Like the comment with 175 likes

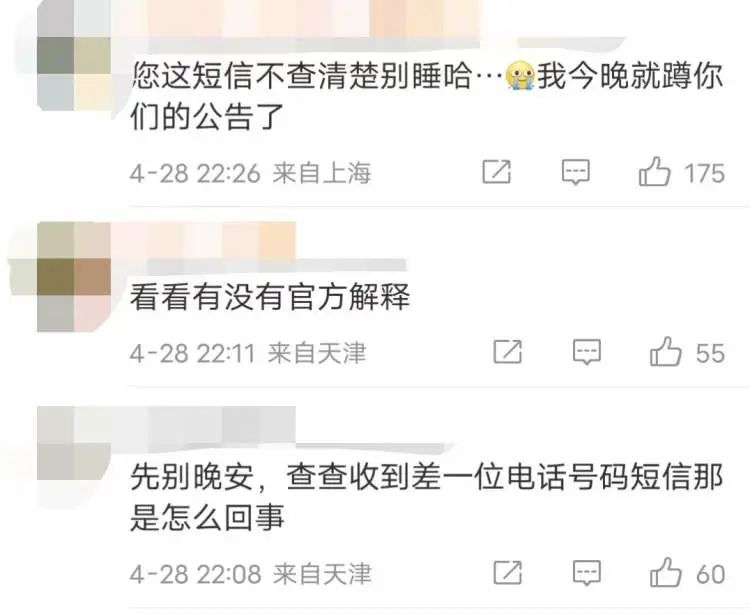[x=654, y=172]
